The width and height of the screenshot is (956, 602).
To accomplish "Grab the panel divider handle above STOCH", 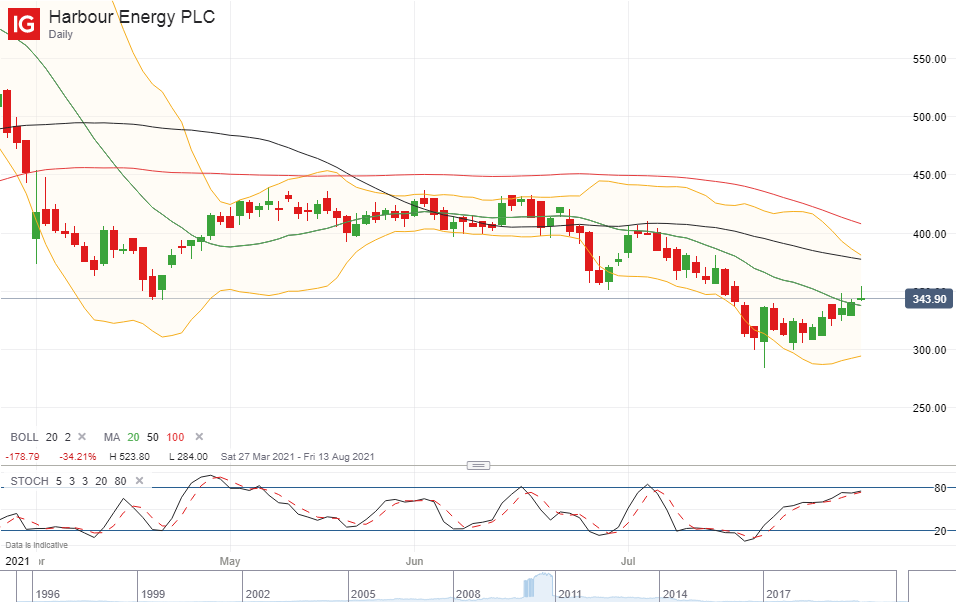I will [478, 465].
